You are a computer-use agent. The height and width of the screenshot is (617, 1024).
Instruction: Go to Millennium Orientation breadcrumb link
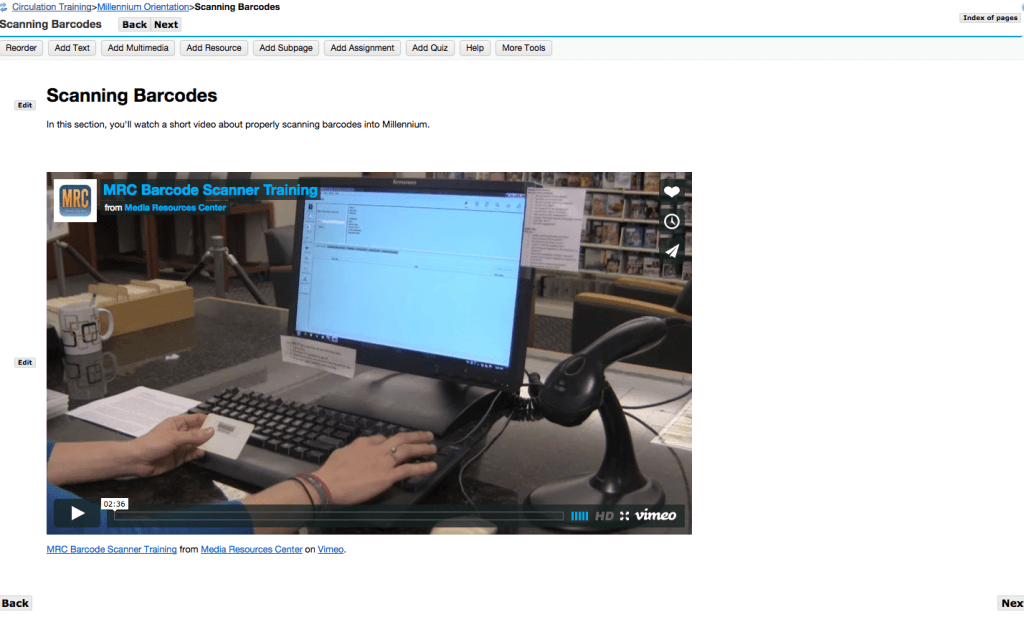coord(143,7)
